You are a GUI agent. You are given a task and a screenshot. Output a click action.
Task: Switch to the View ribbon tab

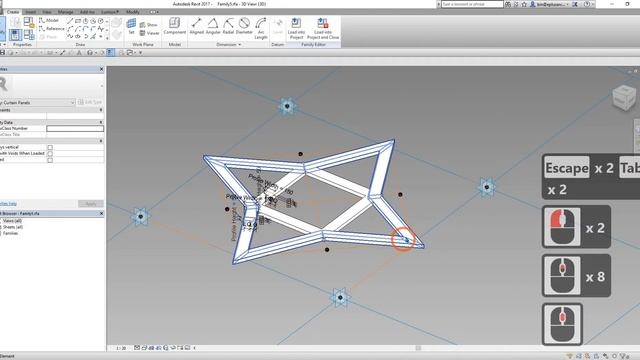[x=47, y=12]
